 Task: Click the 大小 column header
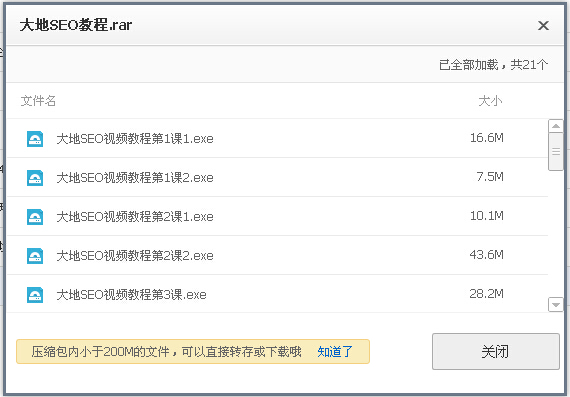490,101
